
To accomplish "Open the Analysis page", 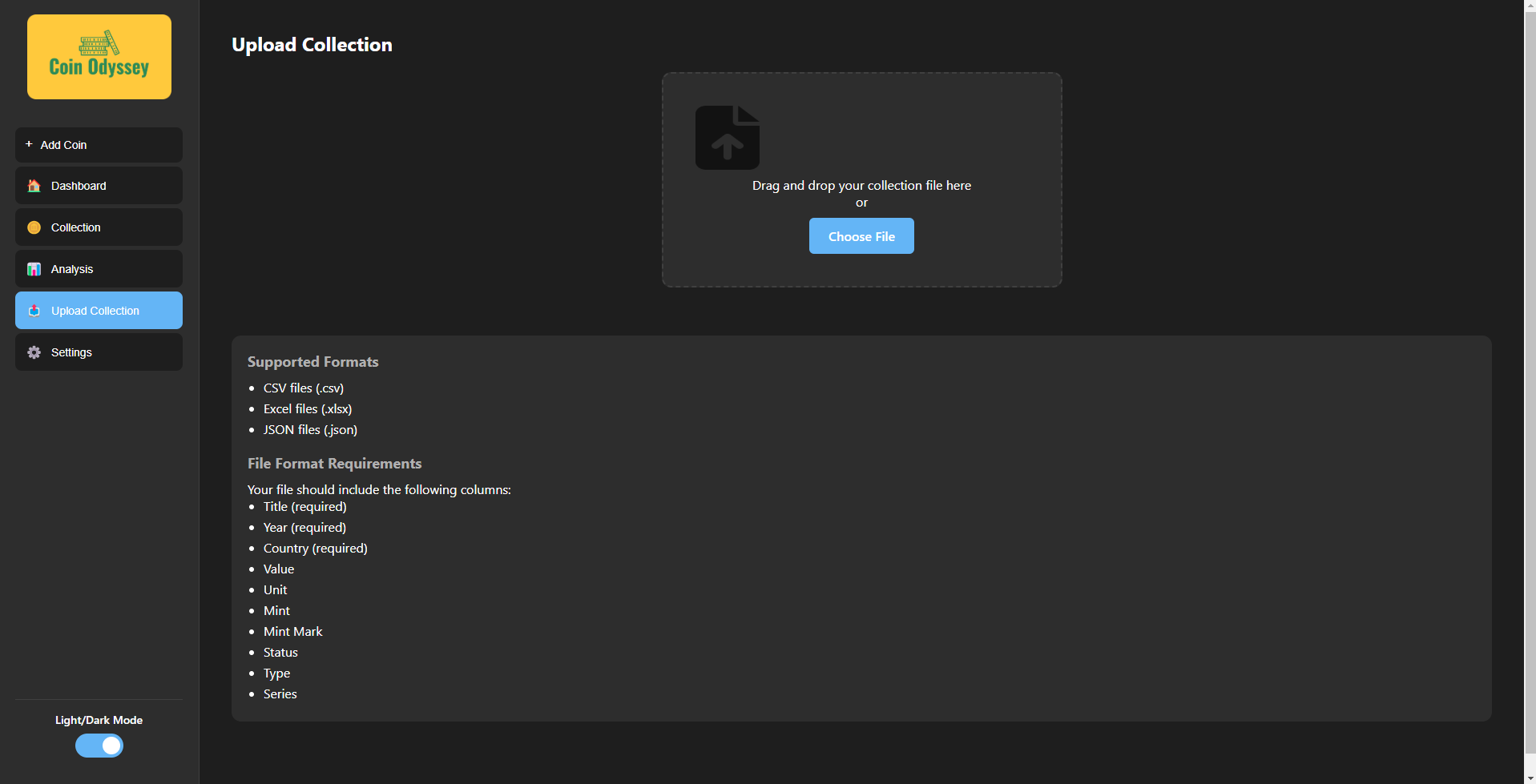I will pos(99,269).
